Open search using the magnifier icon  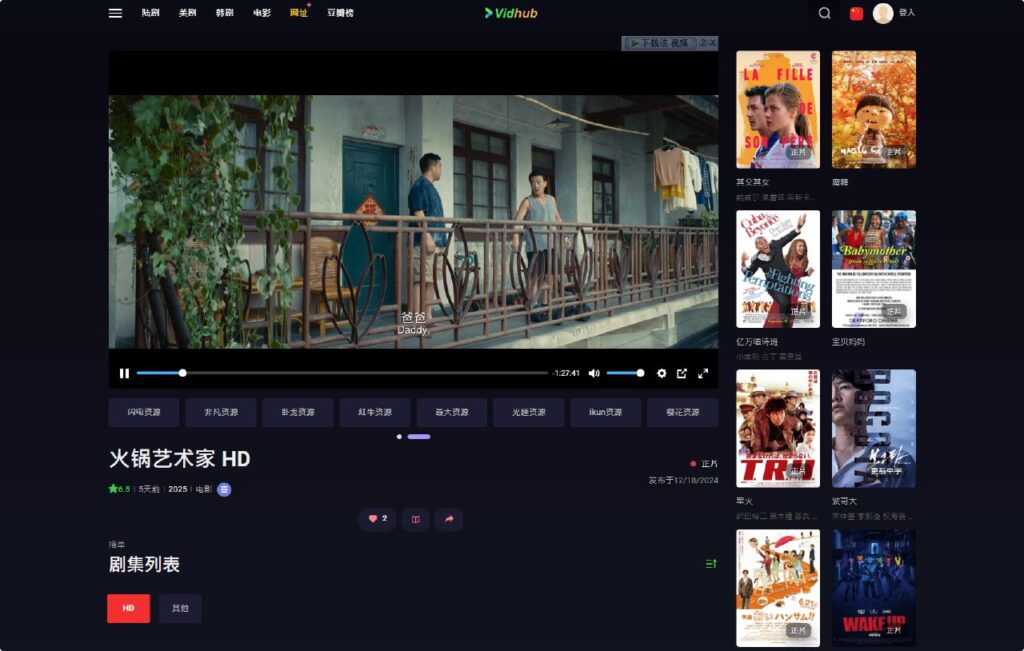click(x=823, y=14)
